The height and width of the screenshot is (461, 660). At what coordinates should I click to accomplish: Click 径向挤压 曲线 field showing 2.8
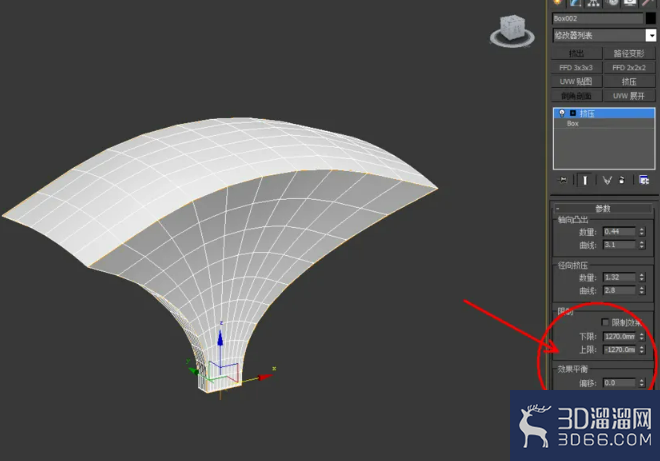click(x=620, y=290)
